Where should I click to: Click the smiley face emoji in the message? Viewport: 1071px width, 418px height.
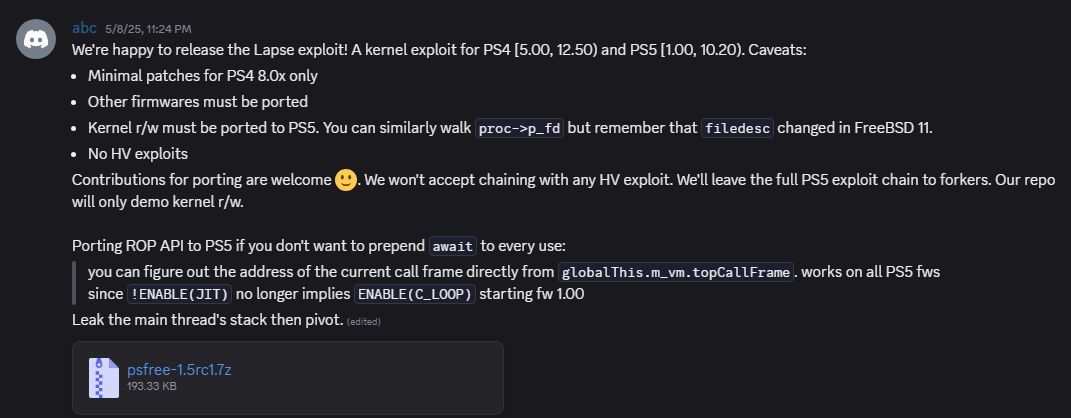point(346,181)
